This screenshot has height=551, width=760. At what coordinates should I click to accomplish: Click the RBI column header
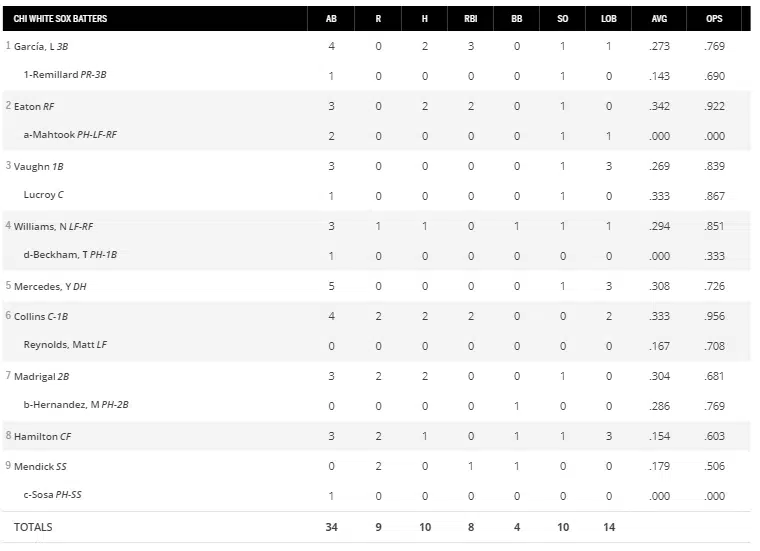tap(470, 19)
